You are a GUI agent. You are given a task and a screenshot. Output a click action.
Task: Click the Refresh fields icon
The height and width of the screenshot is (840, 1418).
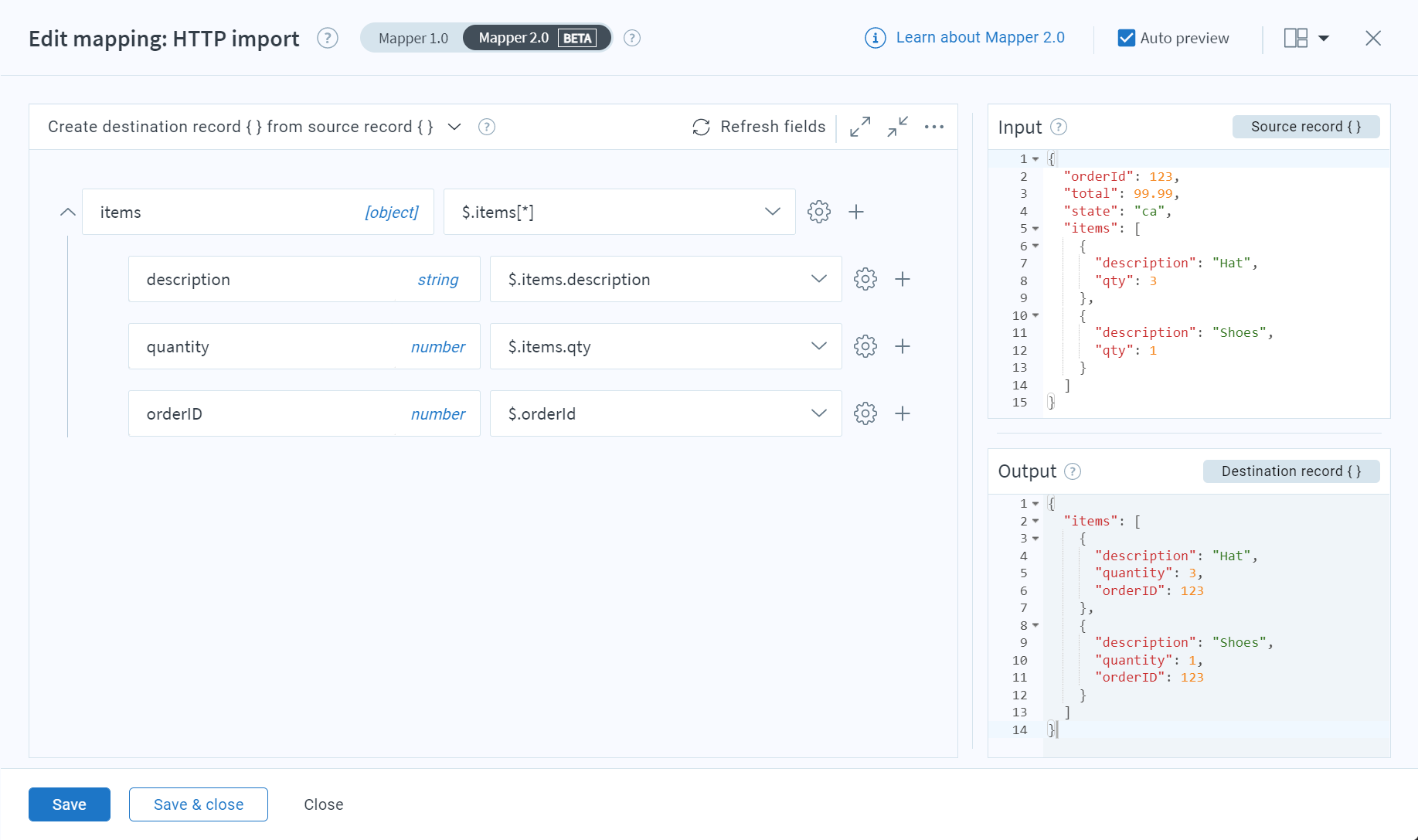click(x=701, y=127)
